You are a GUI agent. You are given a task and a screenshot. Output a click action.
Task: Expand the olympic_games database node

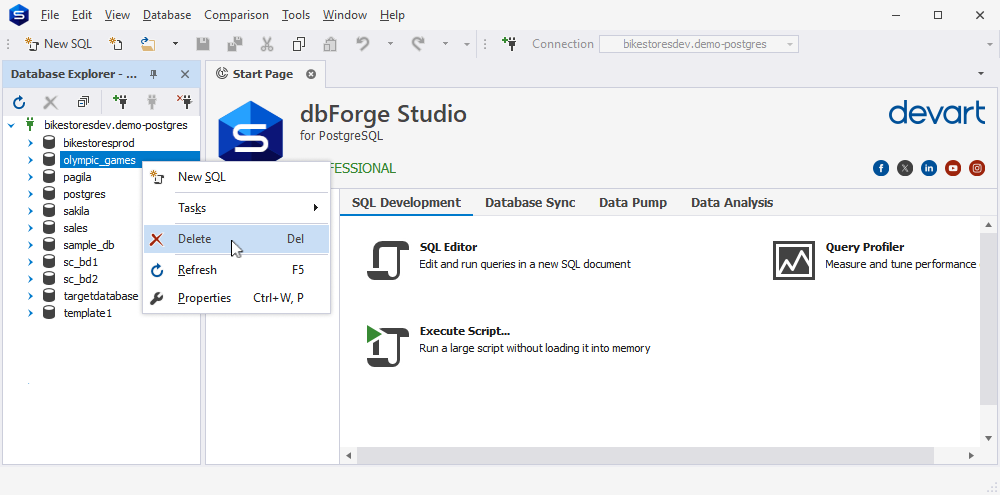pyautogui.click(x=30, y=160)
